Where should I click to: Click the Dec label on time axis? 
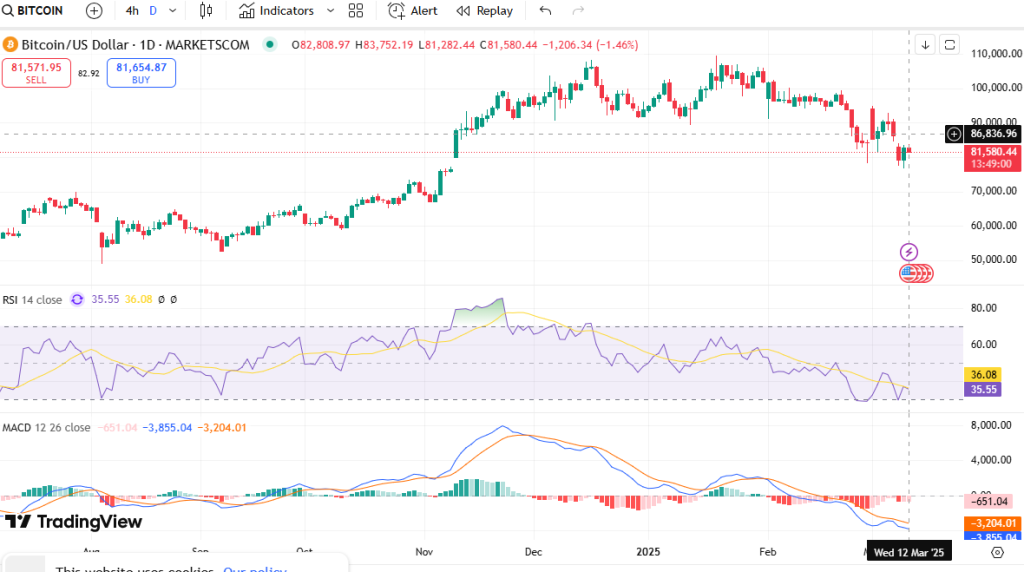tap(533, 552)
